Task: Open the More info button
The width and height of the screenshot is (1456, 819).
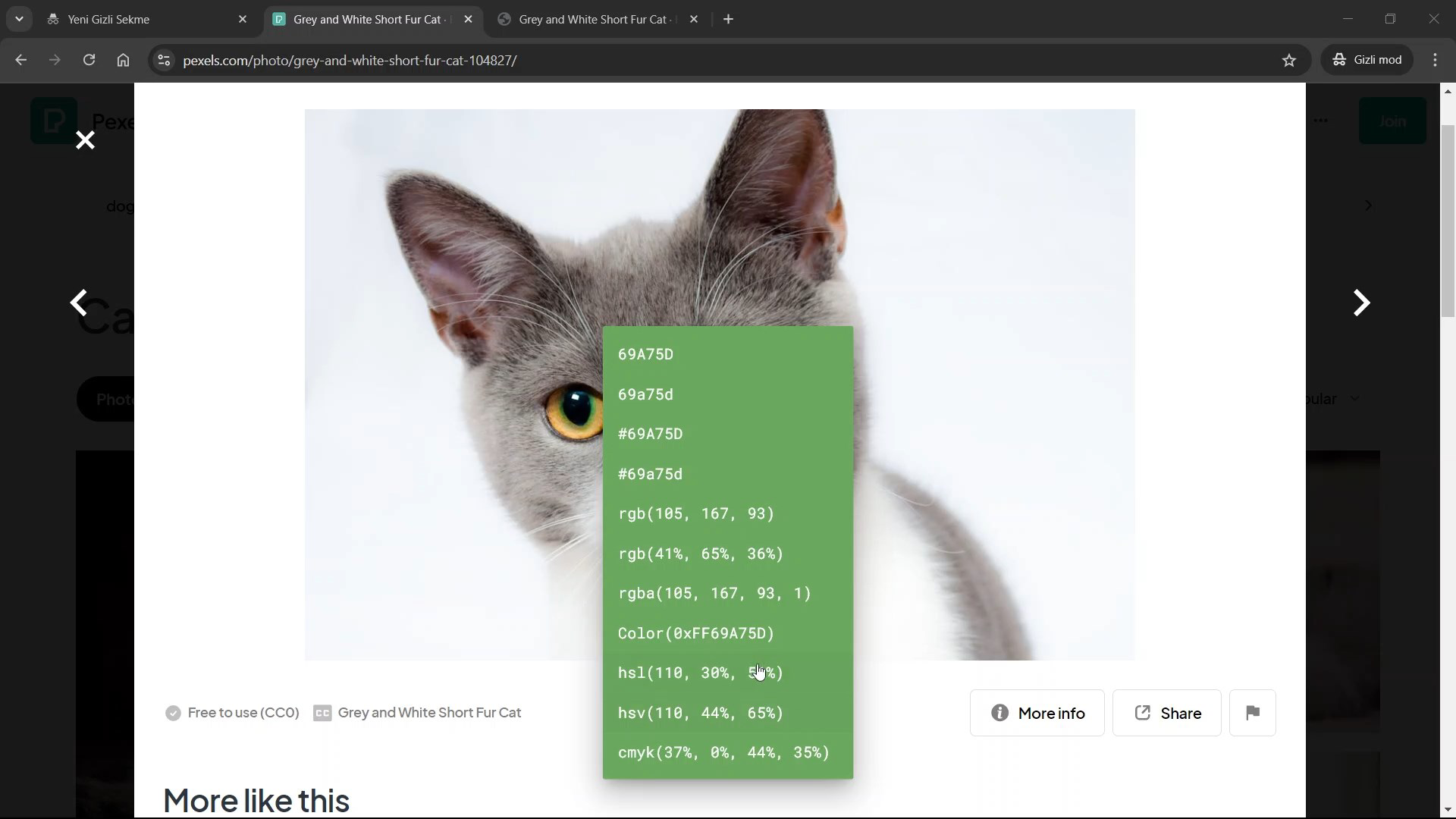Action: click(1037, 713)
